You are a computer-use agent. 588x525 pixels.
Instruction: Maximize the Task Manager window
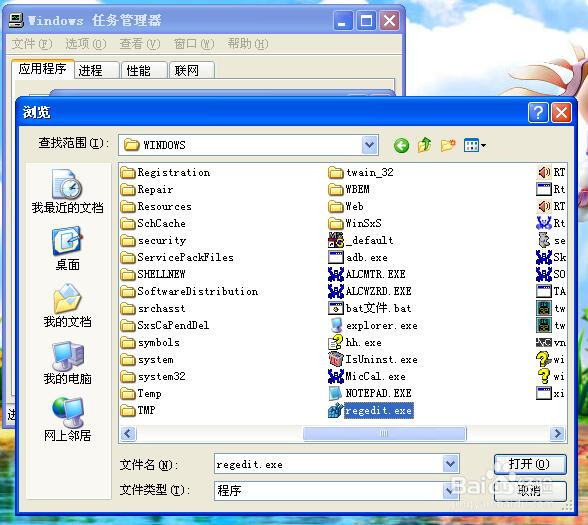[x=366, y=21]
